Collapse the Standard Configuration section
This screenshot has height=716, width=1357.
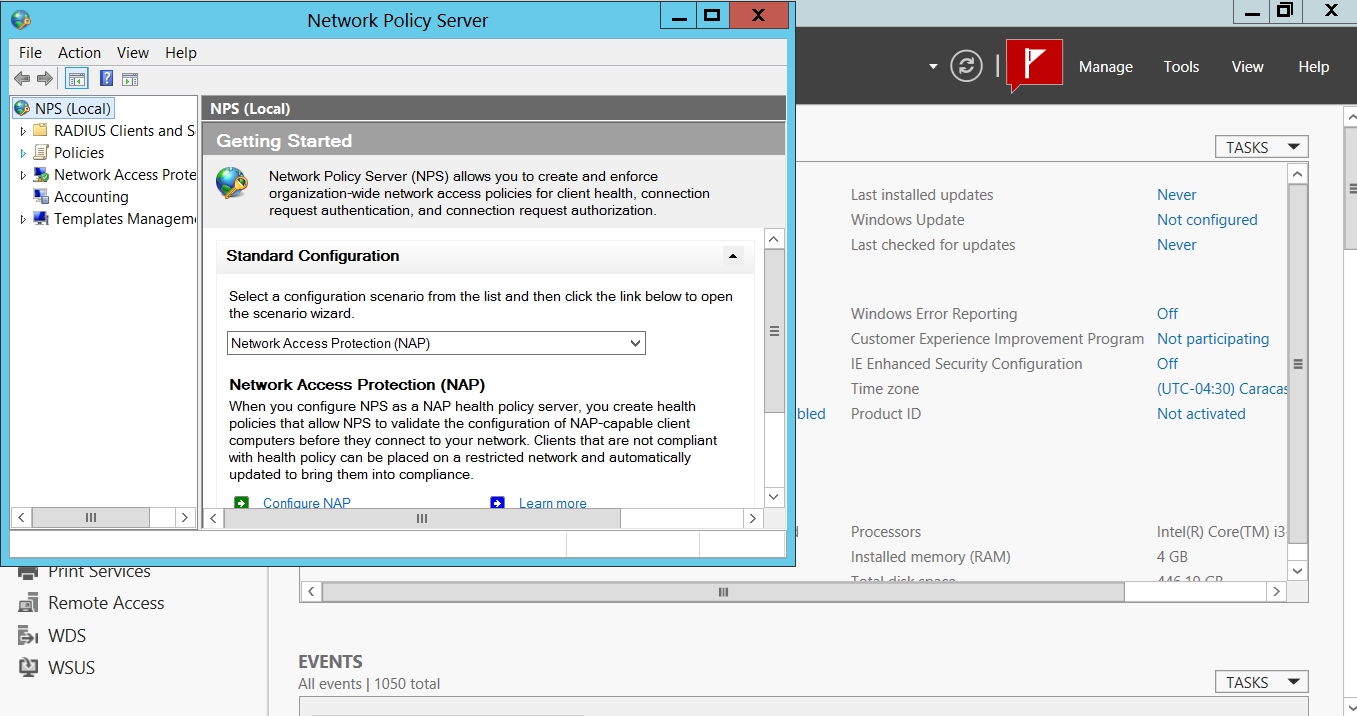pyautogui.click(x=733, y=256)
